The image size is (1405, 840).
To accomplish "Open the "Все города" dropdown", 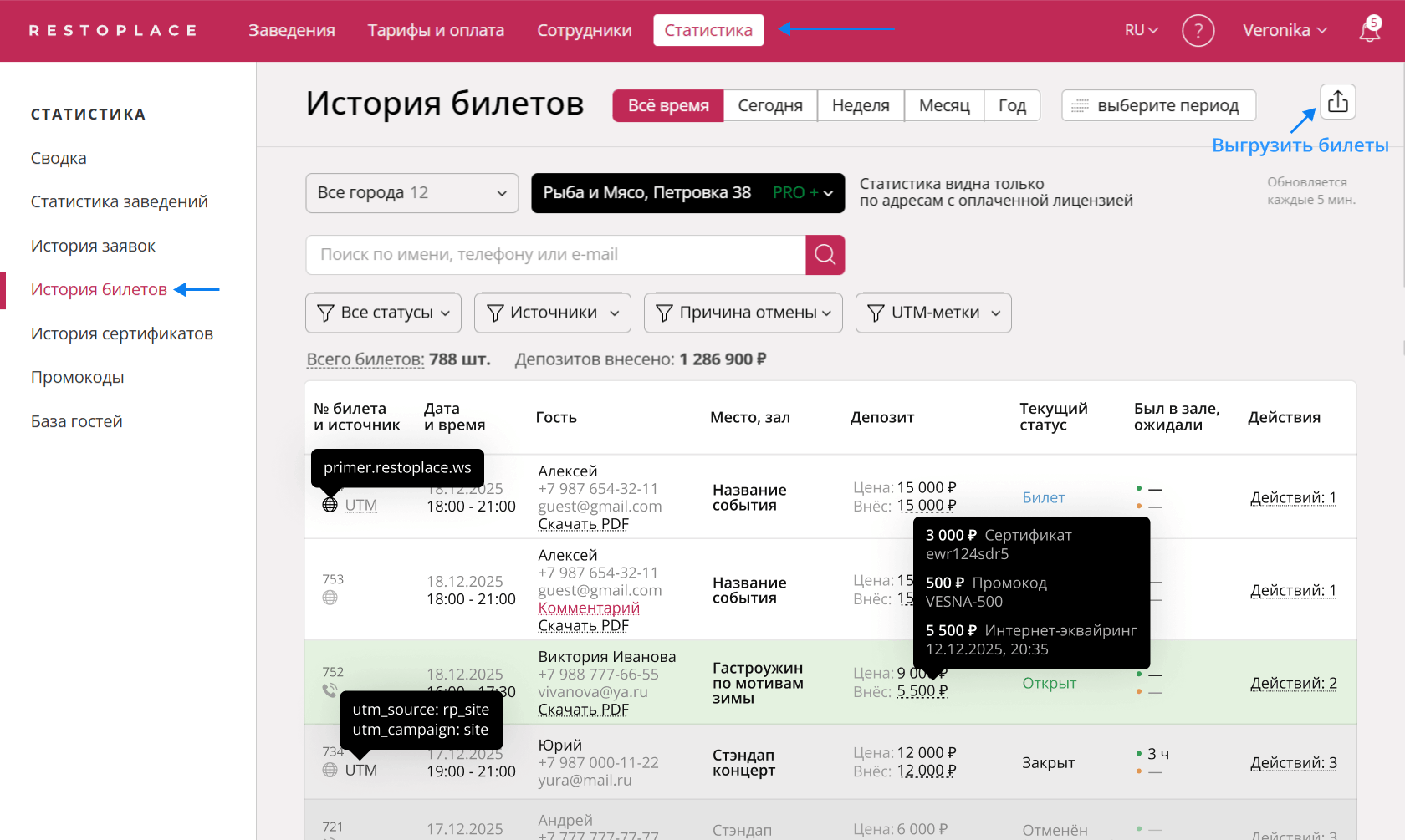I will pos(411,193).
